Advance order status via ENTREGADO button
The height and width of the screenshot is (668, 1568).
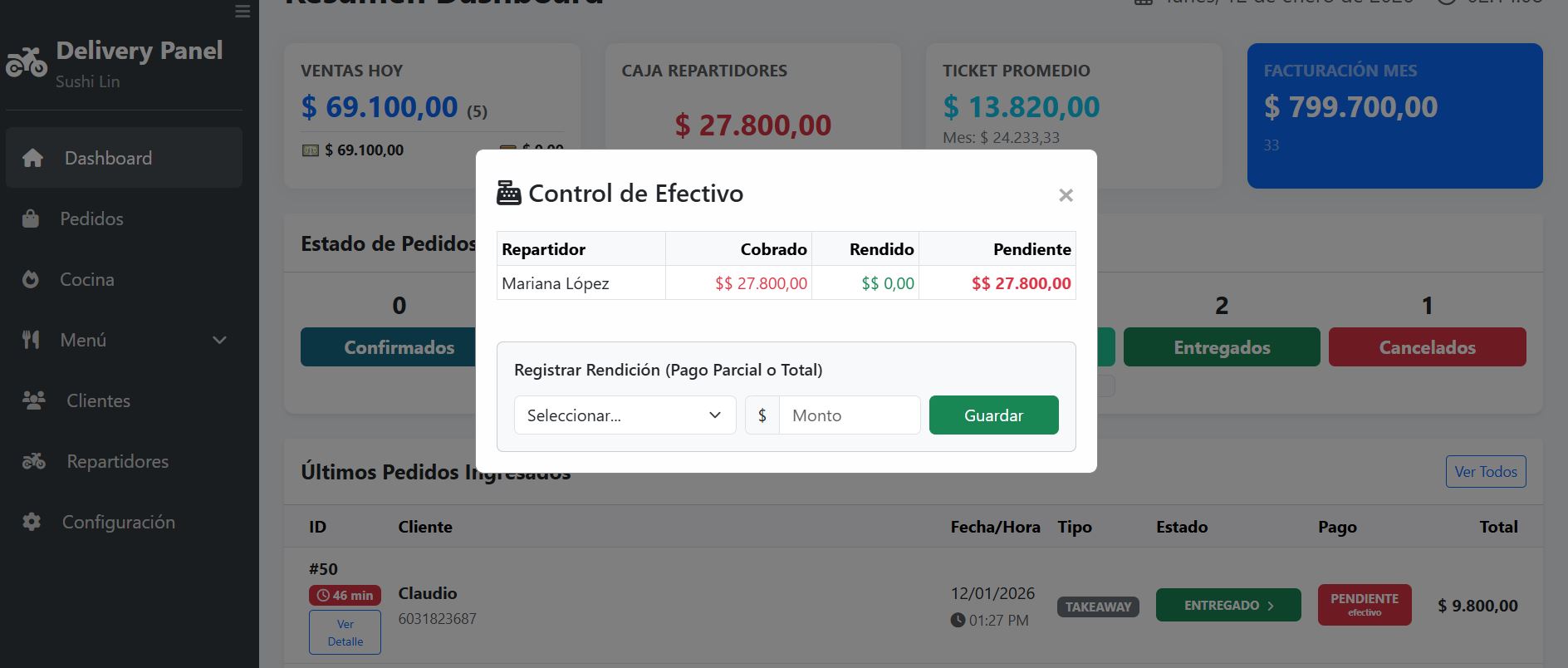1228,606
